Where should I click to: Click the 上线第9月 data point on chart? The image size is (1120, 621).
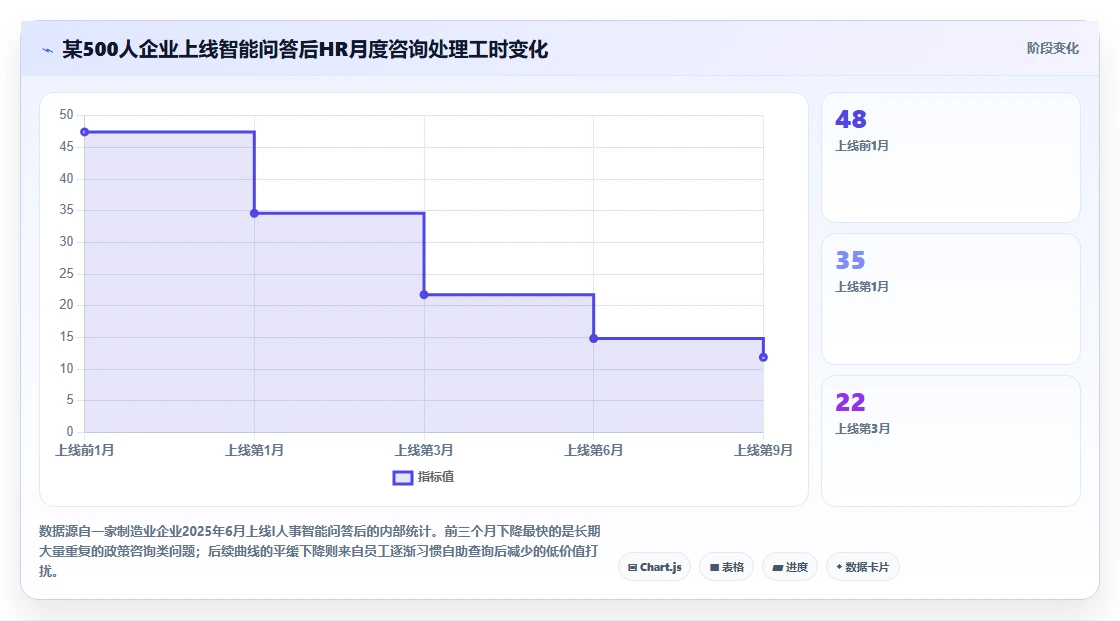(764, 357)
